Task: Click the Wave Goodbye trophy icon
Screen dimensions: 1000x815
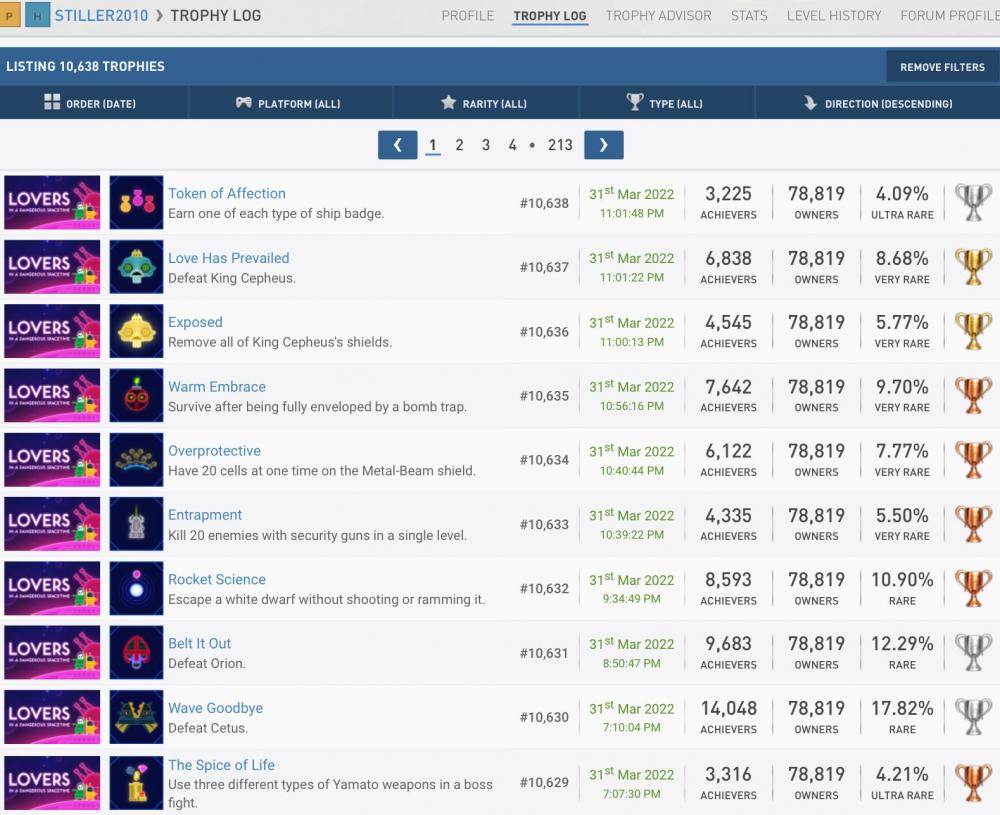Action: 136,717
